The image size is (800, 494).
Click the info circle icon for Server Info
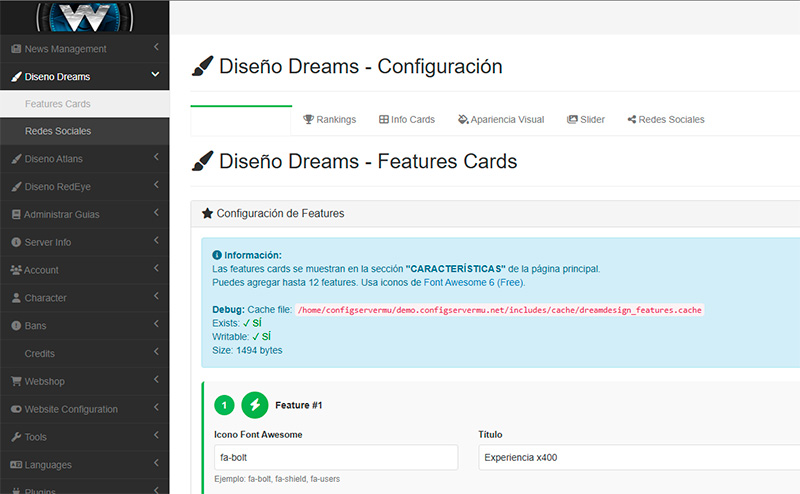(16, 242)
